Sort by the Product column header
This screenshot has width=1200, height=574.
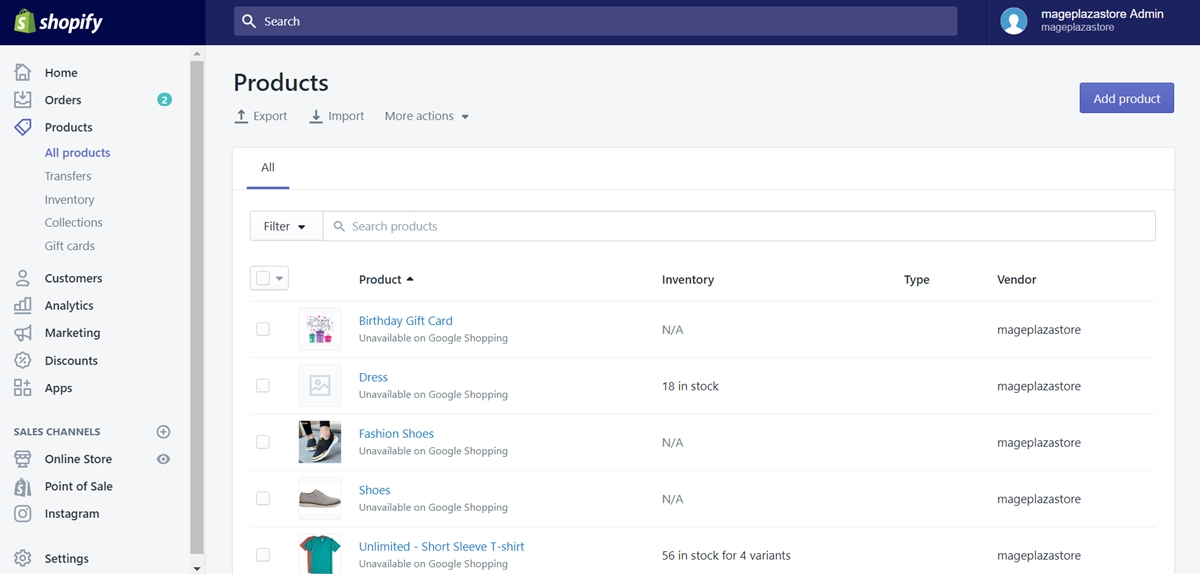coord(386,280)
